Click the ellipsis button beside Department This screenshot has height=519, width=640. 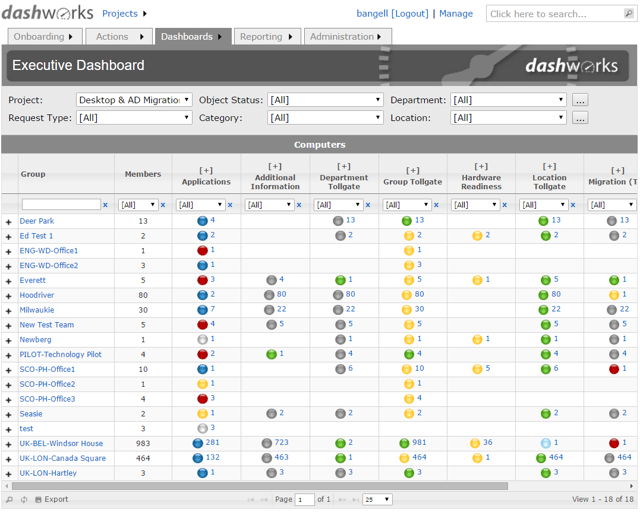pyautogui.click(x=580, y=100)
